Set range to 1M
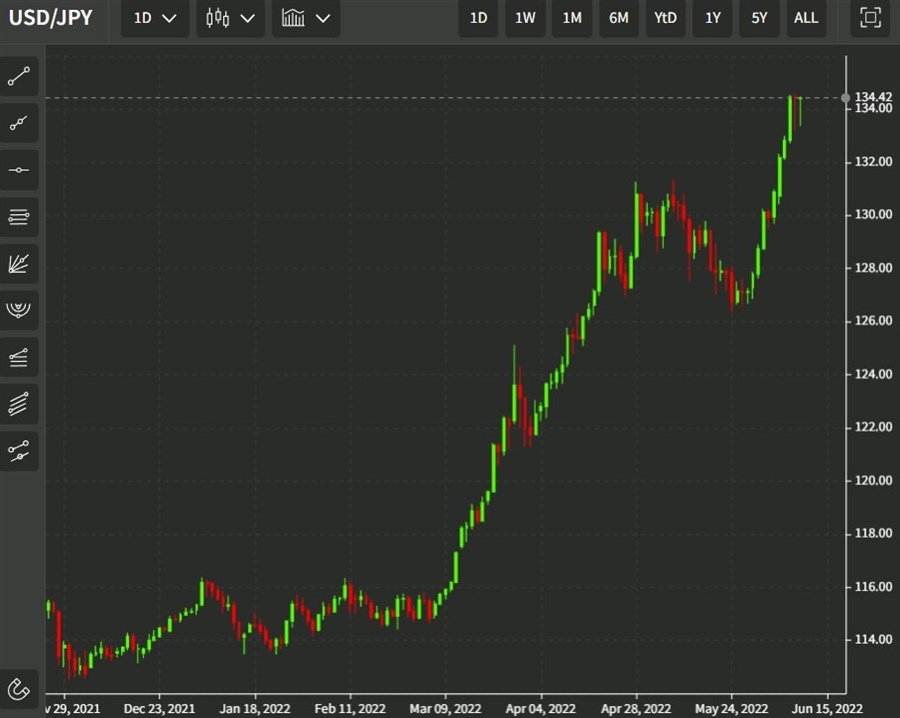 [572, 18]
